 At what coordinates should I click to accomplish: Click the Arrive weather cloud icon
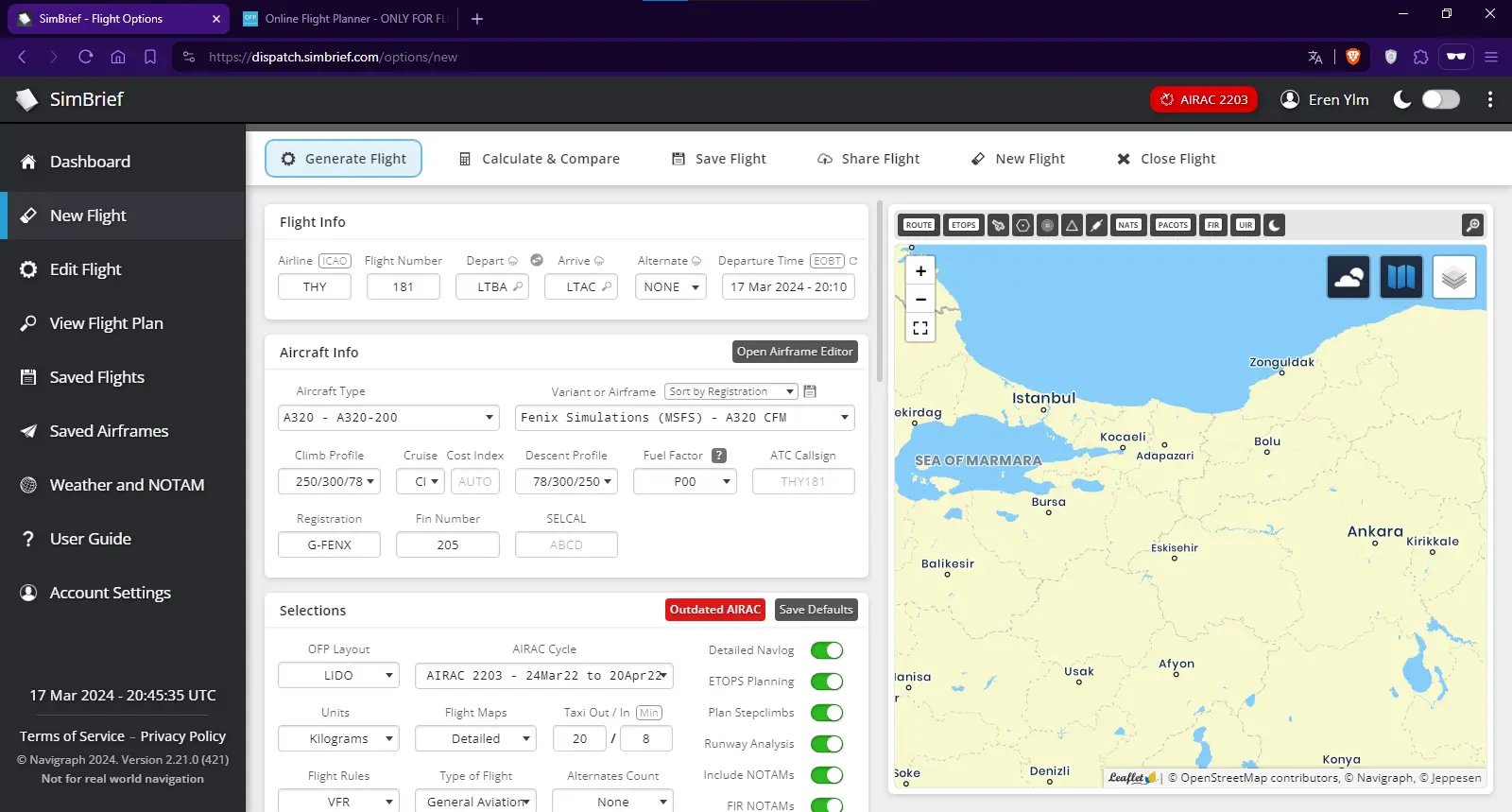[599, 261]
